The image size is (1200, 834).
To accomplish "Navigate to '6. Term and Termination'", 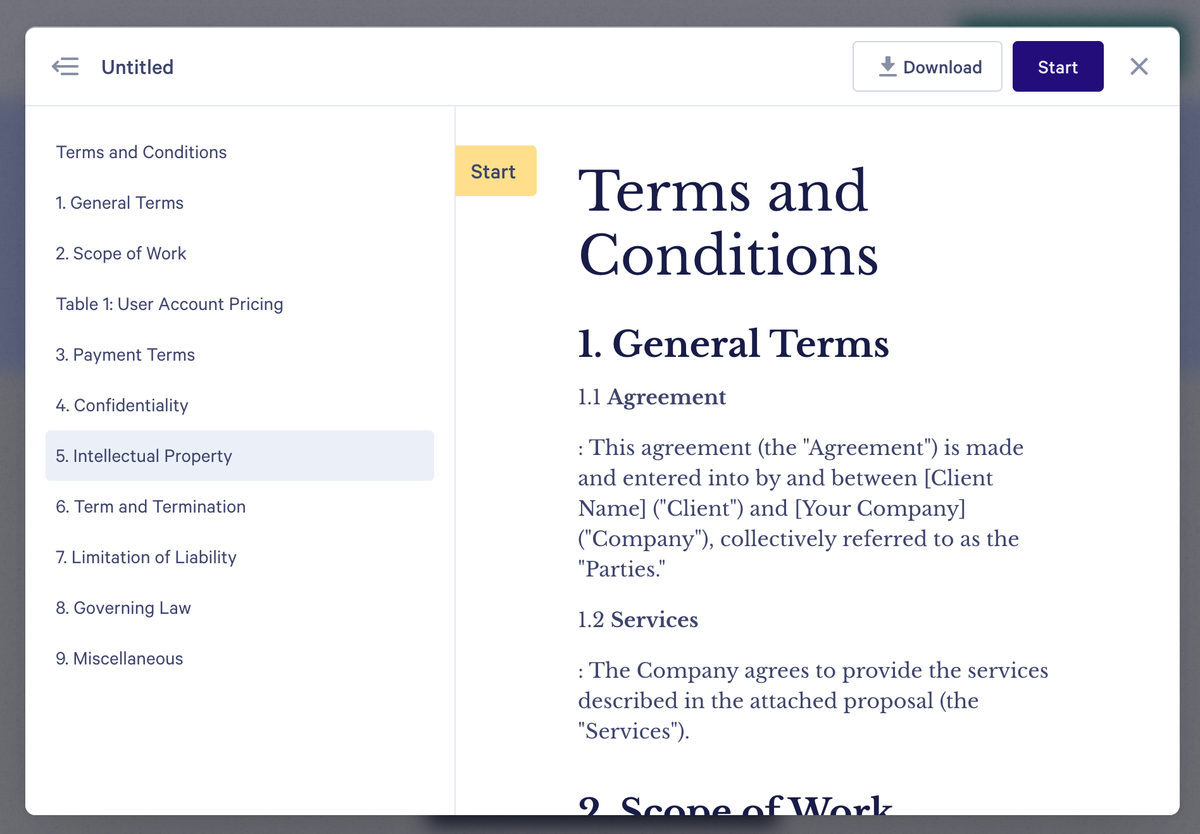I will pyautogui.click(x=150, y=507).
